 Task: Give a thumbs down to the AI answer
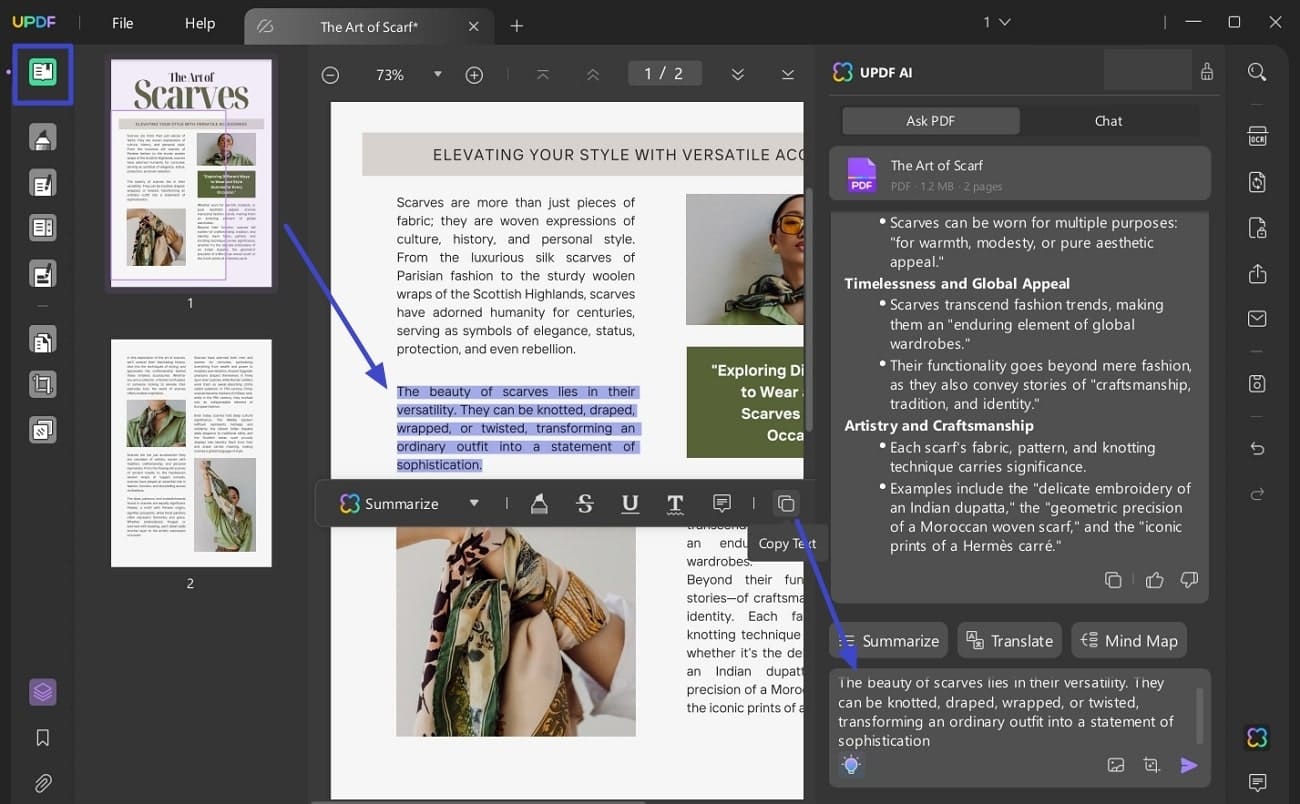coord(1189,579)
